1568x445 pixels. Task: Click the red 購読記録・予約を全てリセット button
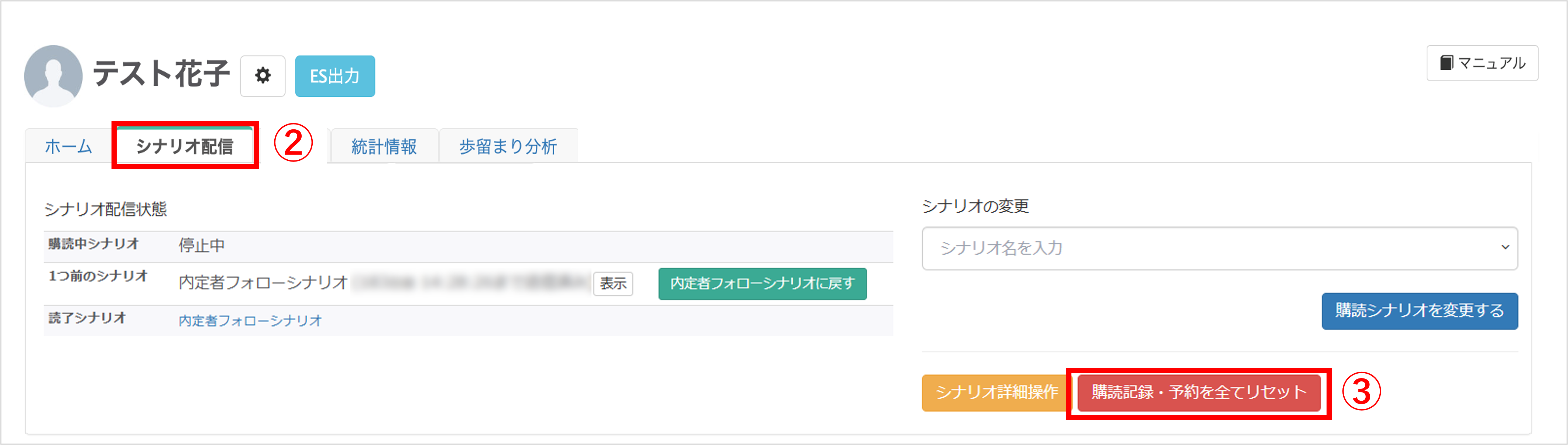click(1198, 393)
